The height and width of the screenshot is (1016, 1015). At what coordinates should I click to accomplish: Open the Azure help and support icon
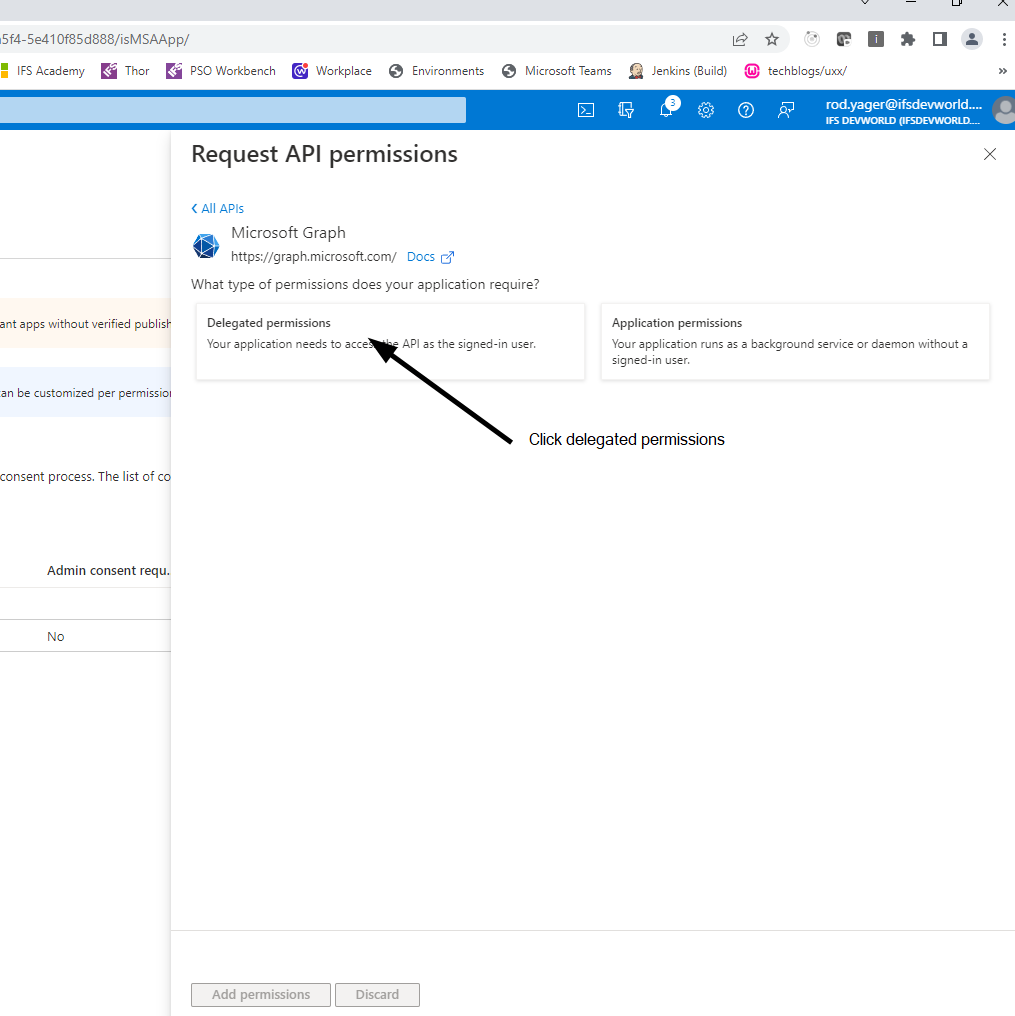746,110
